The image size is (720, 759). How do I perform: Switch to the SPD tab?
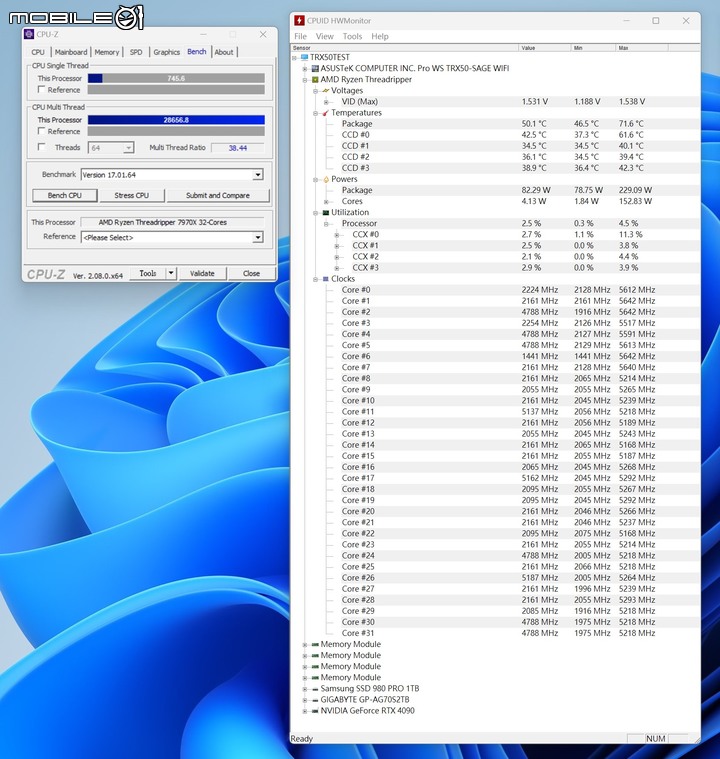pos(136,52)
